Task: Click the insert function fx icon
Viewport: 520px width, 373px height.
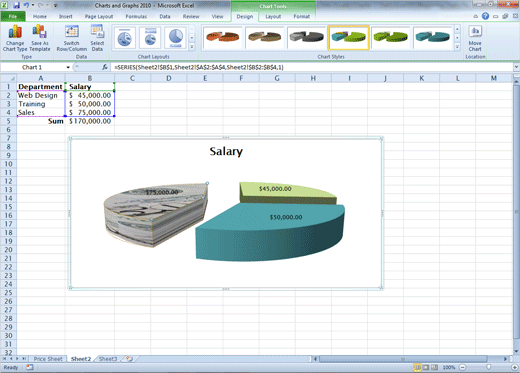Action: pyautogui.click(x=105, y=67)
